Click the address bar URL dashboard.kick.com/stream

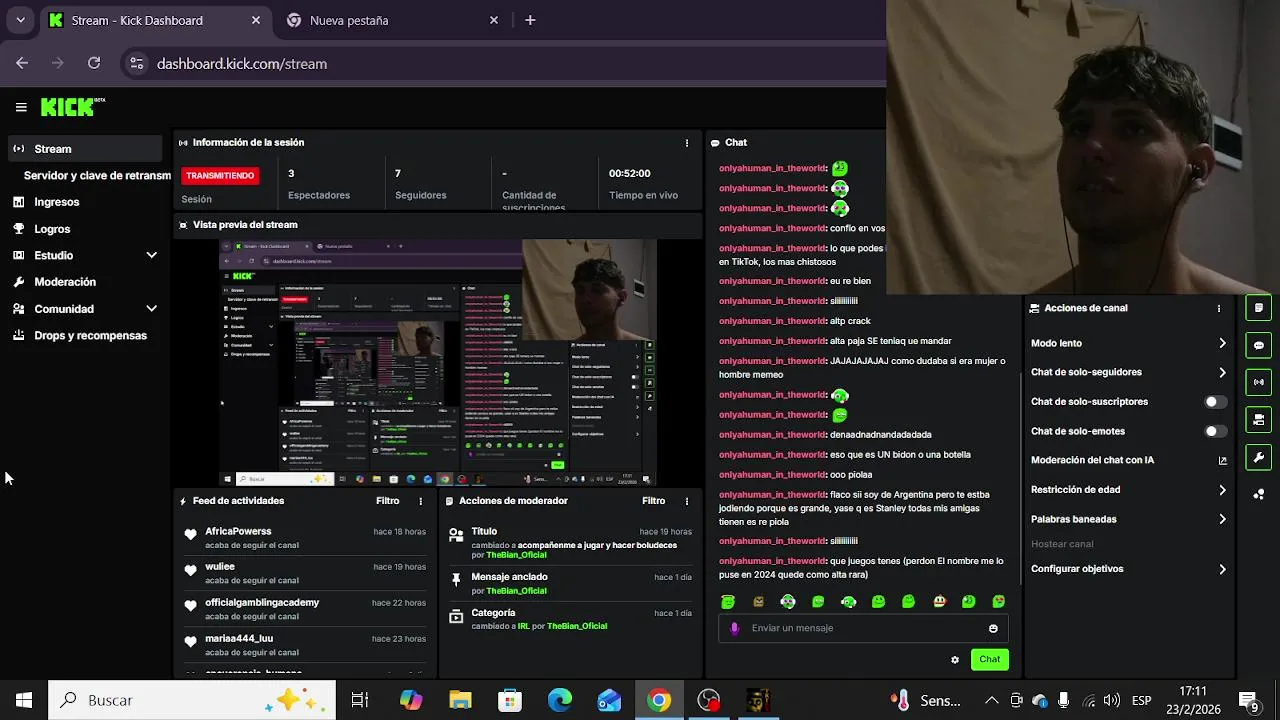242,63
